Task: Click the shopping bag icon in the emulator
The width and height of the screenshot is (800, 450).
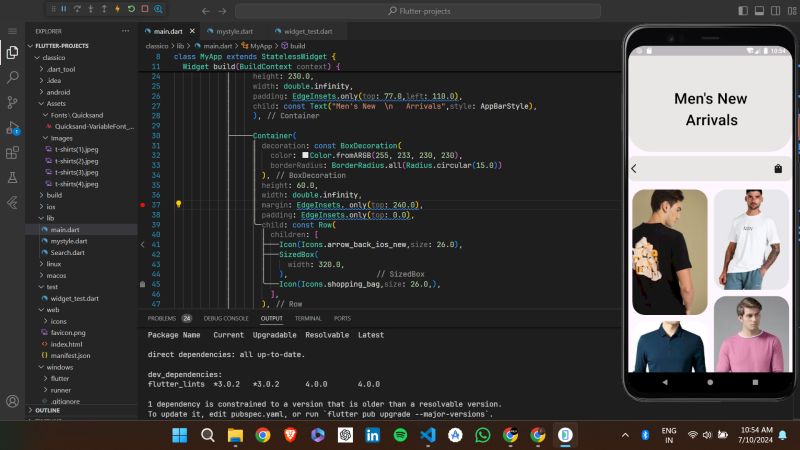Action: click(x=778, y=168)
